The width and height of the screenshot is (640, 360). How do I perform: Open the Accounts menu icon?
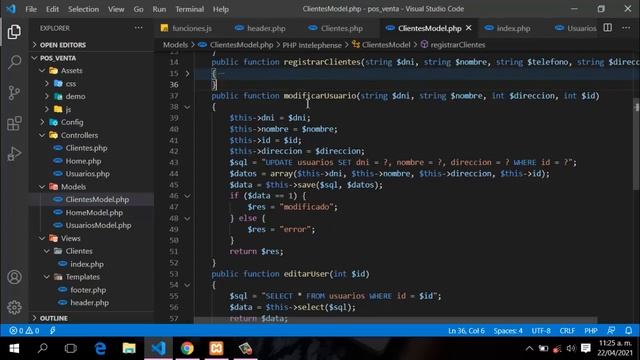click(x=14, y=277)
